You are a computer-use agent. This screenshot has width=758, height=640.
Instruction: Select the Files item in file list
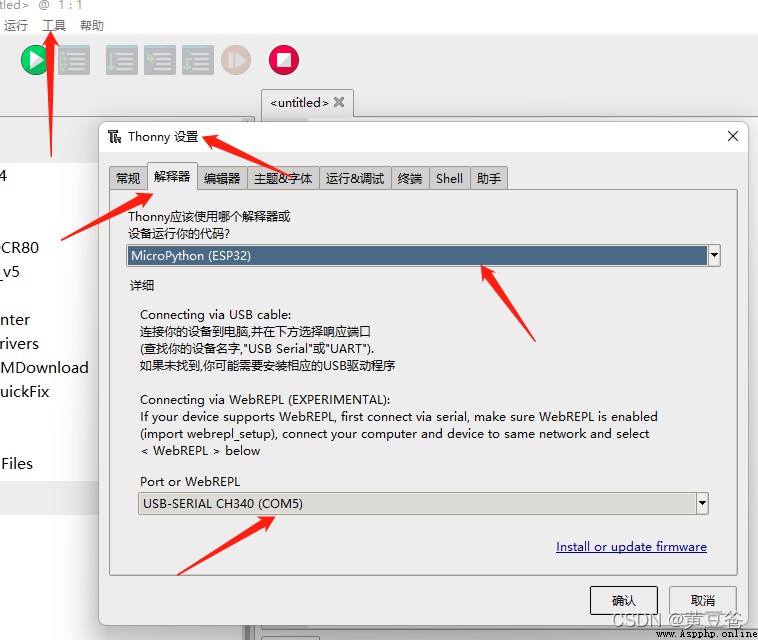(17, 464)
